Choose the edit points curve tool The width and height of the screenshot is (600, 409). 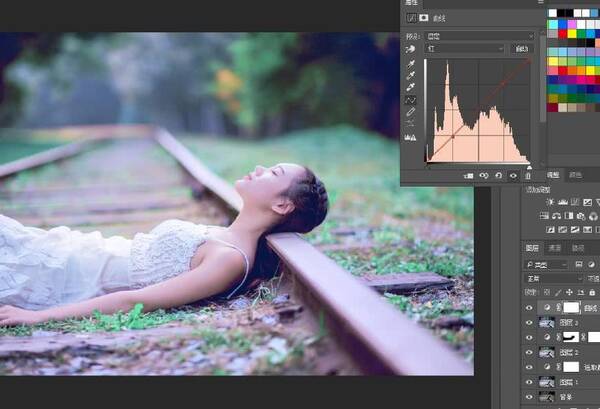(411, 101)
